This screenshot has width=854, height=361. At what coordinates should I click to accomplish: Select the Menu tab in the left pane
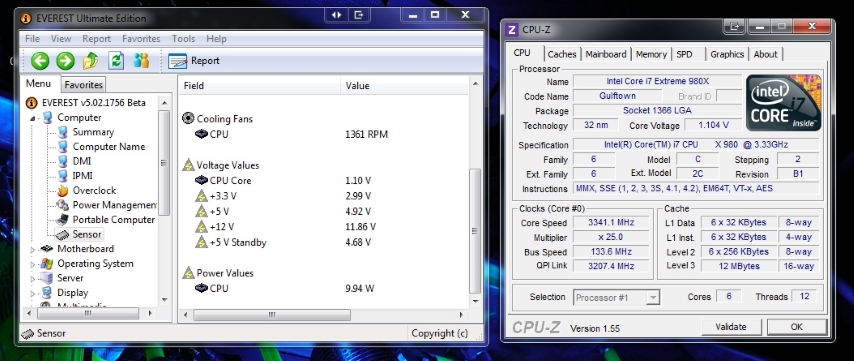point(39,83)
